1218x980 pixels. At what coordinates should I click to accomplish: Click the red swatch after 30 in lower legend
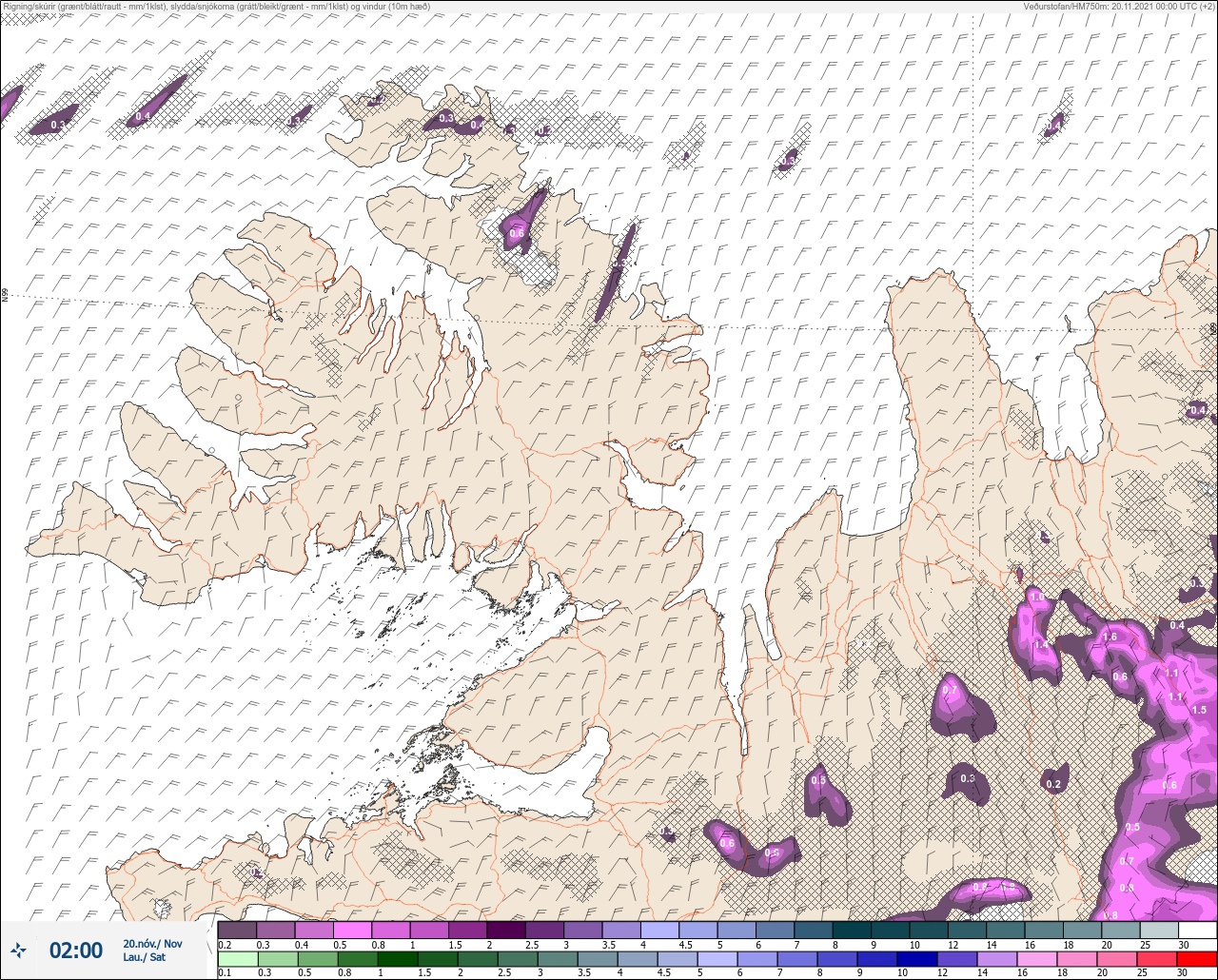1196,959
